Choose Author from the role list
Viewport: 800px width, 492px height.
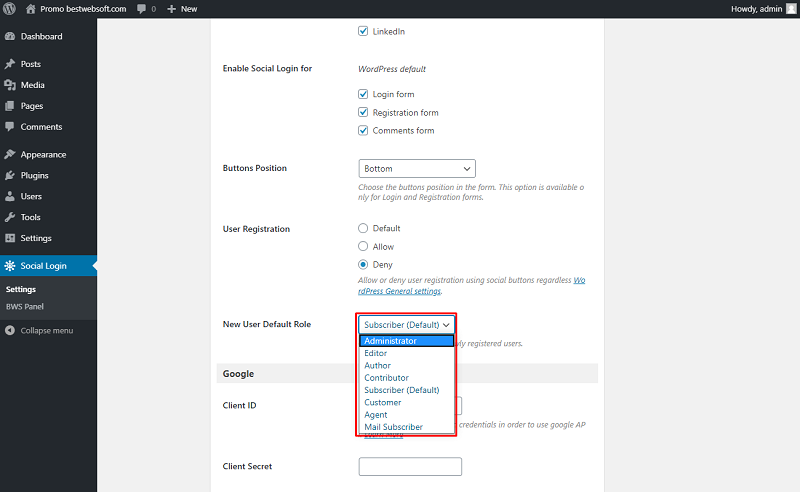(406, 365)
